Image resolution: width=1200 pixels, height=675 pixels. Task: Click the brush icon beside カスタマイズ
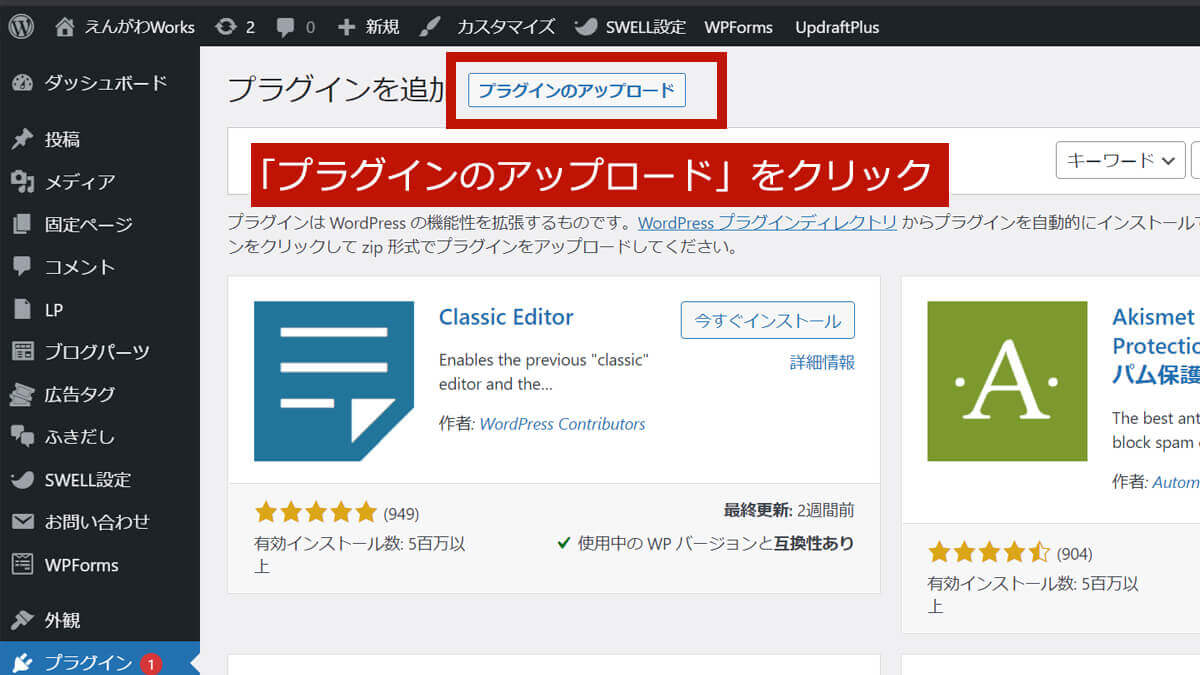[428, 27]
